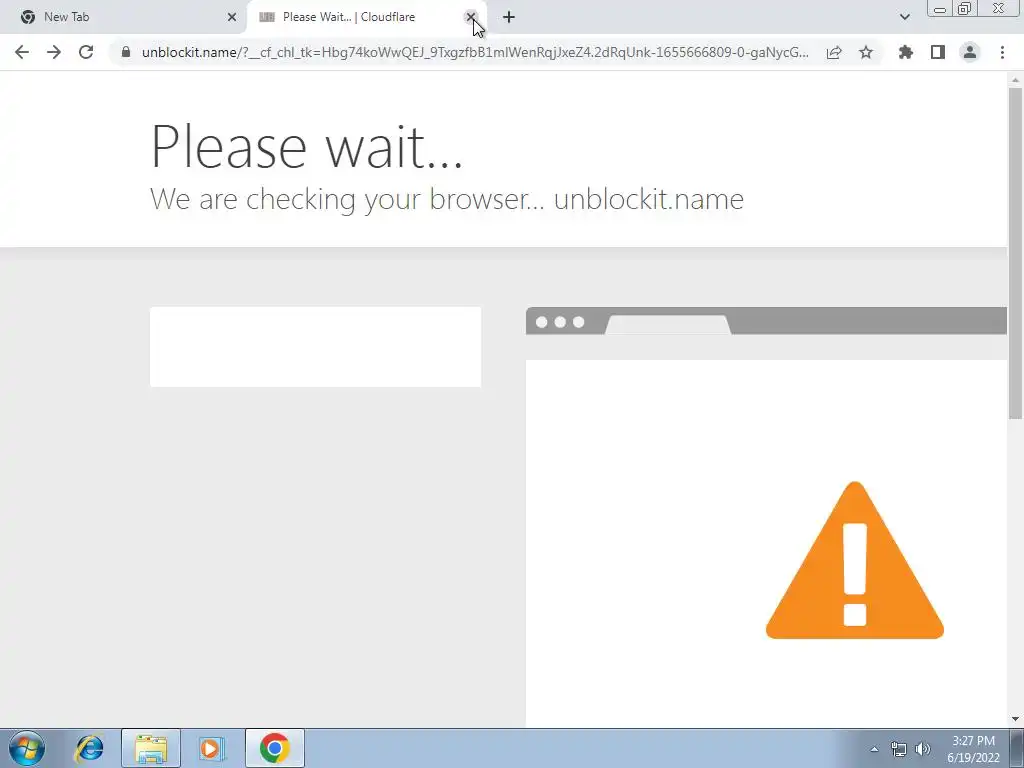Switch to the New Tab tab

(x=123, y=17)
